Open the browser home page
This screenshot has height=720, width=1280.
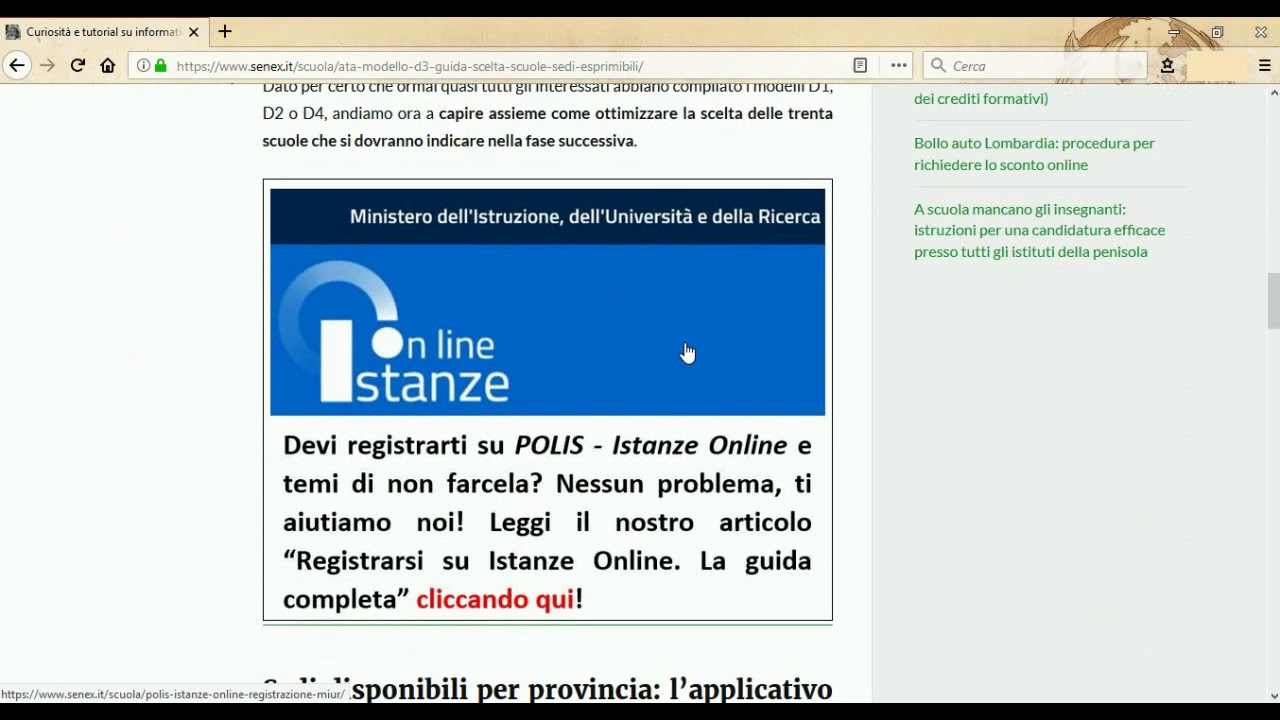pos(107,66)
